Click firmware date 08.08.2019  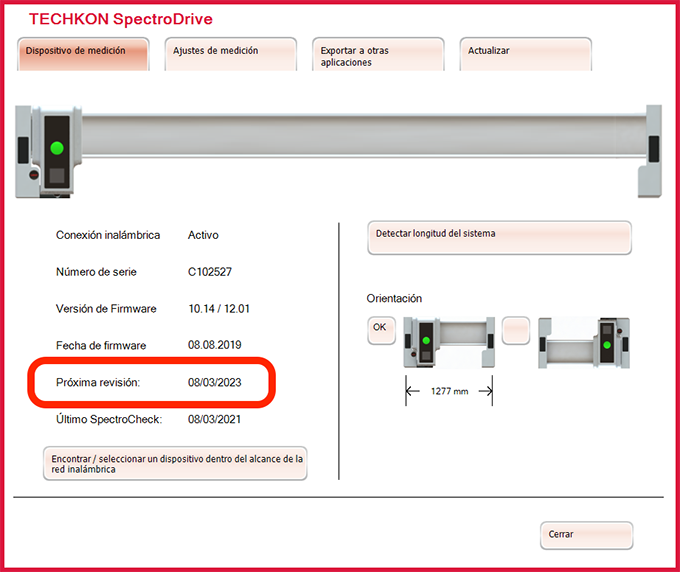(x=215, y=345)
